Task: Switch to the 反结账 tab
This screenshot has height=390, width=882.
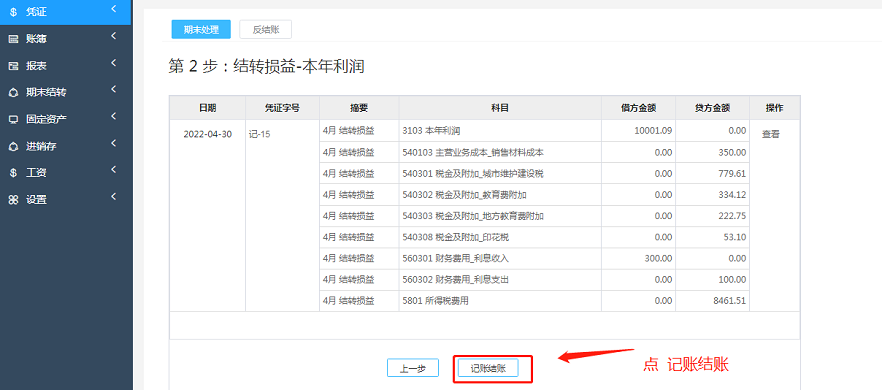Action: pyautogui.click(x=266, y=30)
